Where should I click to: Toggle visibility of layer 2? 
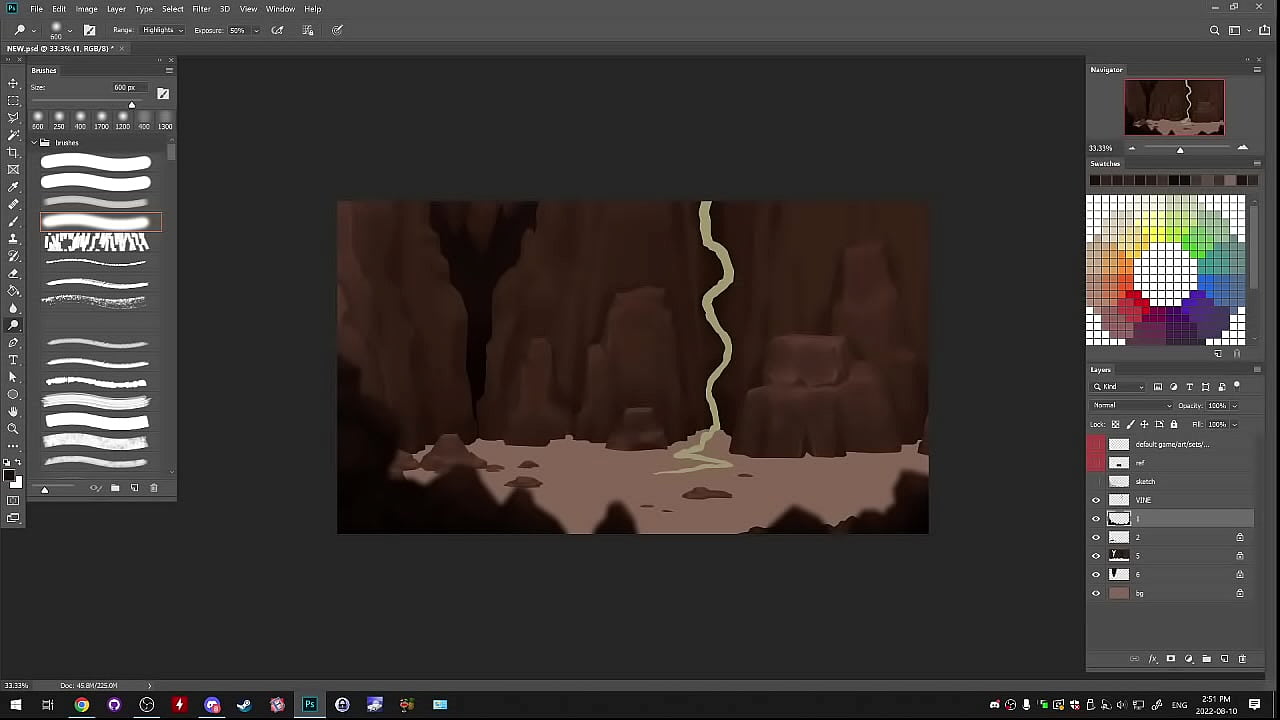click(x=1096, y=537)
